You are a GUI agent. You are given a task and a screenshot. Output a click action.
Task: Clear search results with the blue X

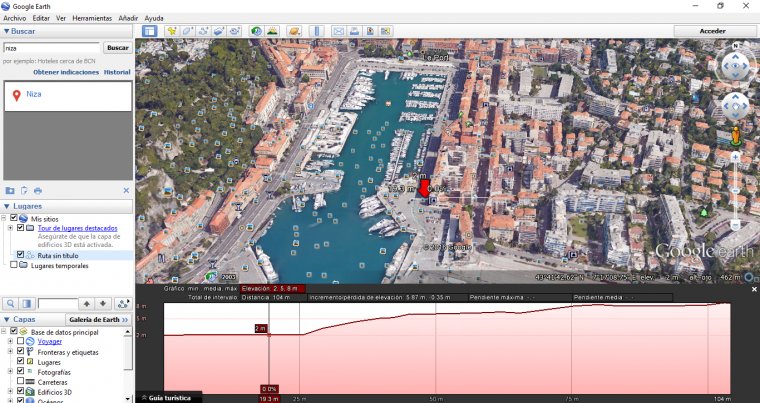click(x=126, y=191)
